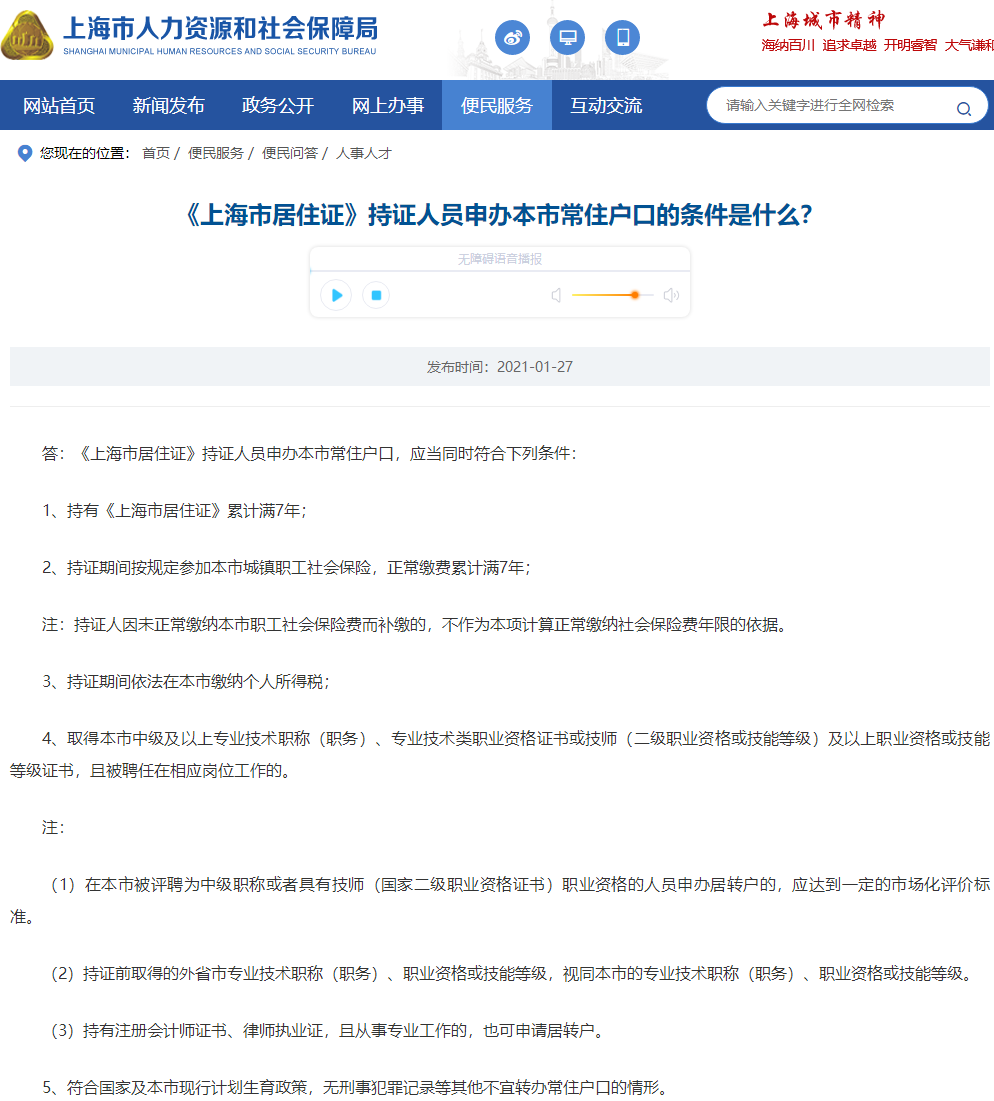Select the 政务公开 navigation tab
The image size is (994, 1101).
pos(278,106)
